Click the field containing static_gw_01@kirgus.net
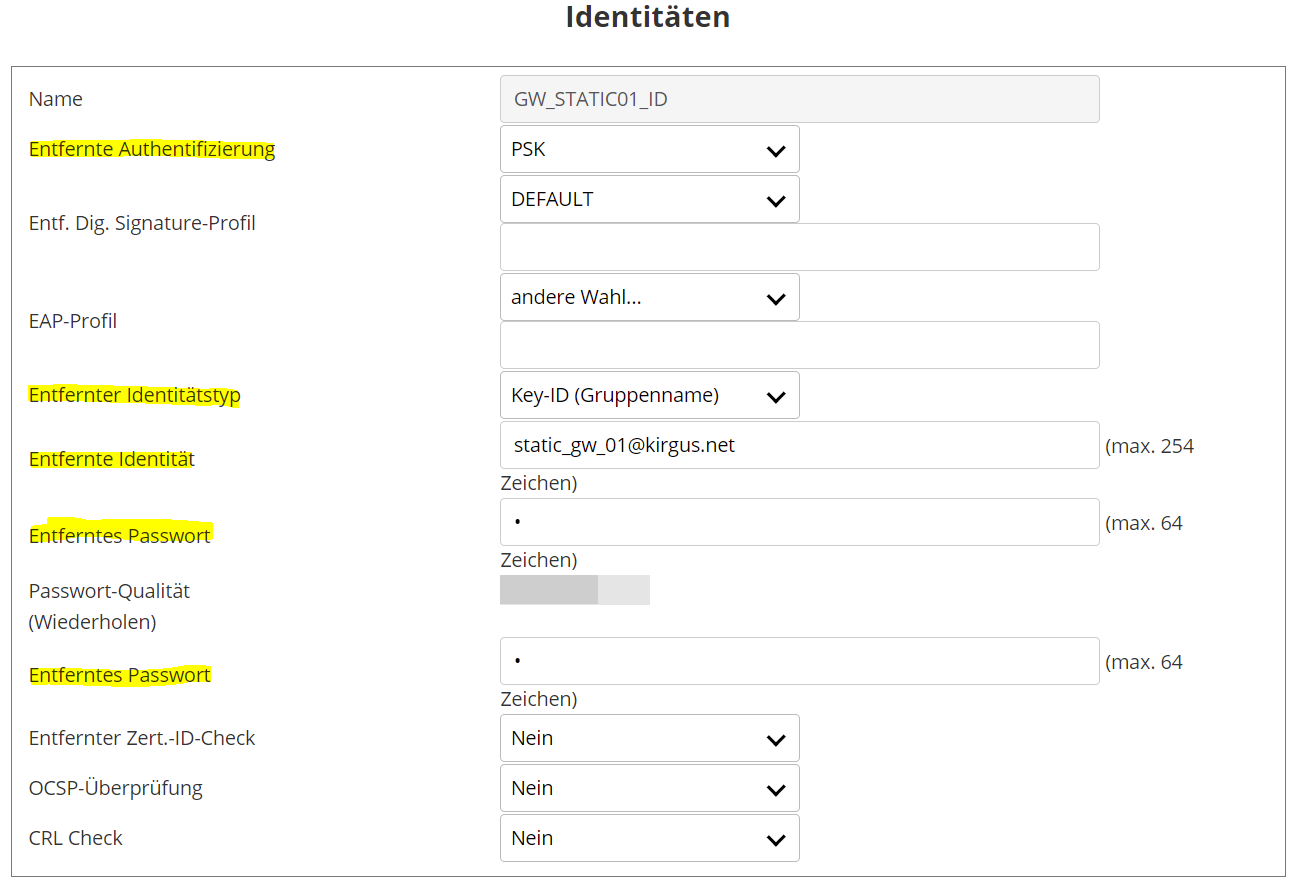 [x=799, y=446]
